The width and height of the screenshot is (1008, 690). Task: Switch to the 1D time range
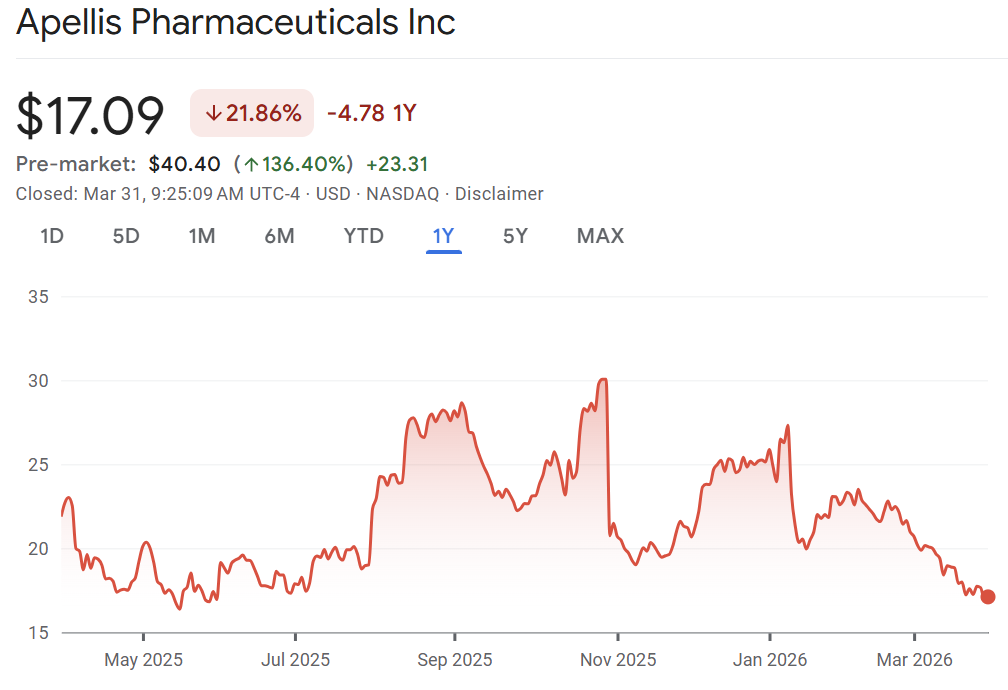(52, 236)
